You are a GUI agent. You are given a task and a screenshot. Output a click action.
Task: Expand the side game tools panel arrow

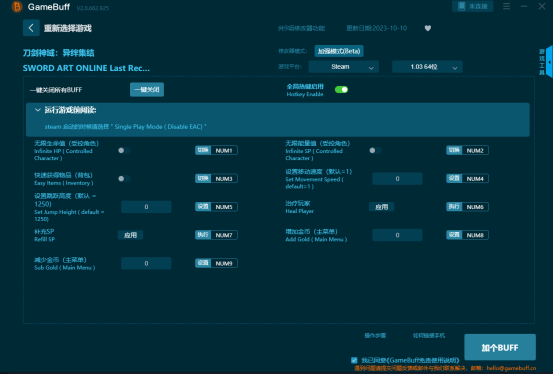pos(550,62)
